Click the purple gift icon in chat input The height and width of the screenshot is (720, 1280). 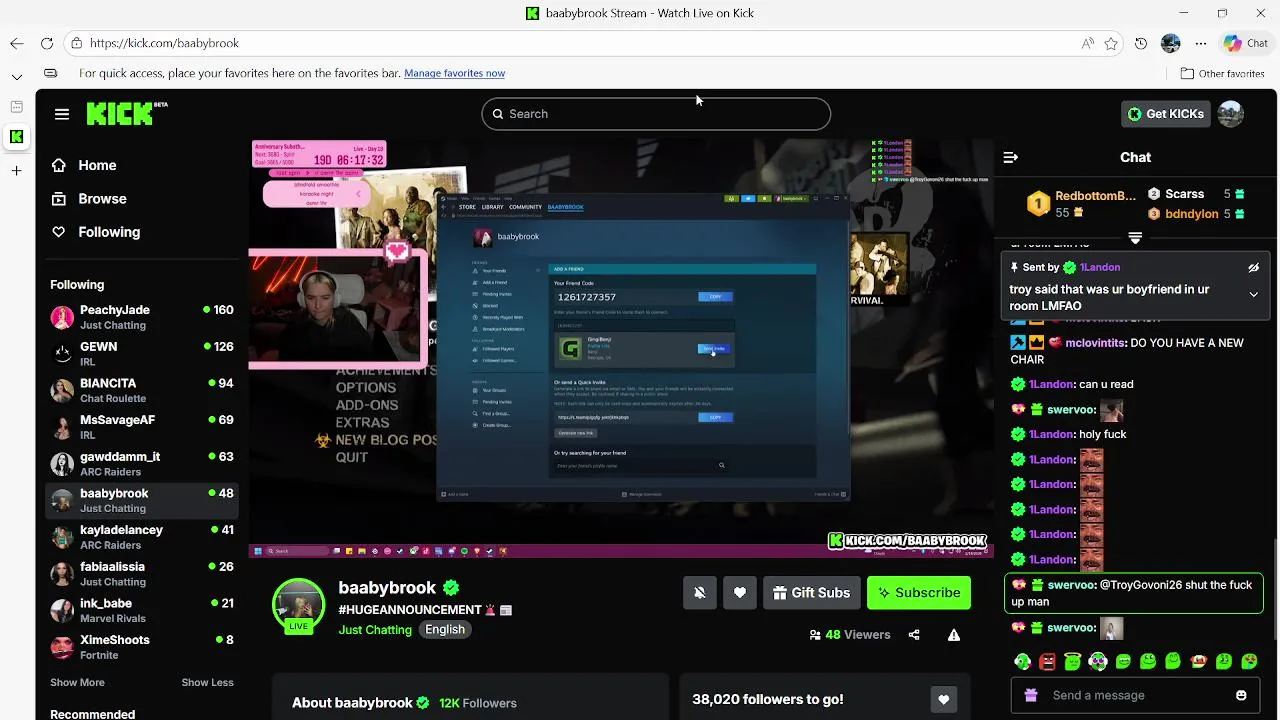(1031, 695)
